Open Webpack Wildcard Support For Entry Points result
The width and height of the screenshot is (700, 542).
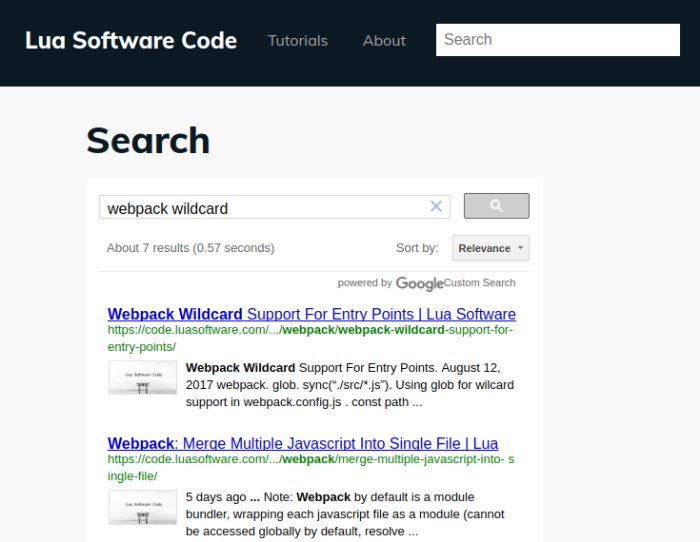312,314
